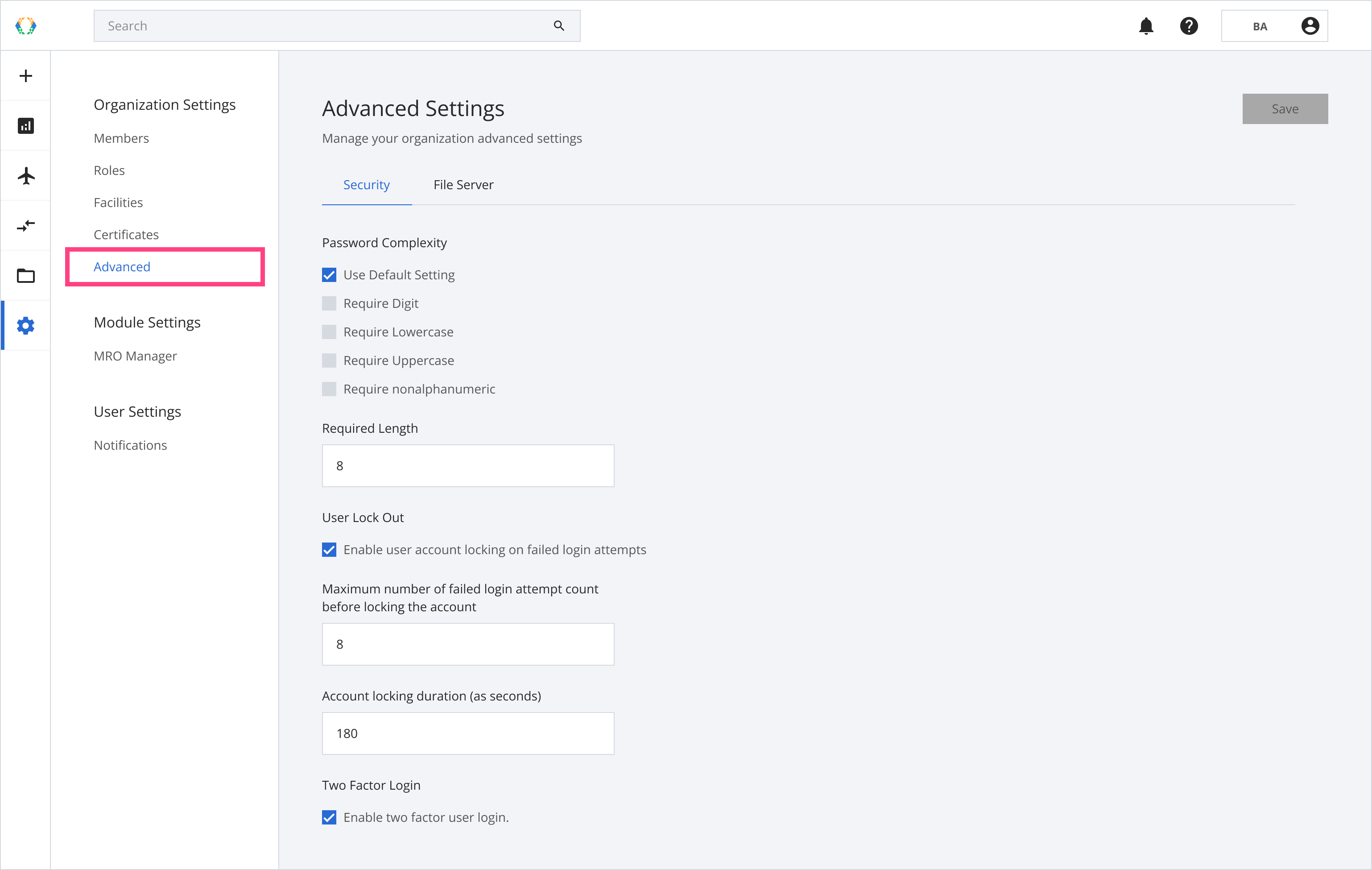Open Certificates settings page
This screenshot has height=870, width=1372.
tap(127, 235)
